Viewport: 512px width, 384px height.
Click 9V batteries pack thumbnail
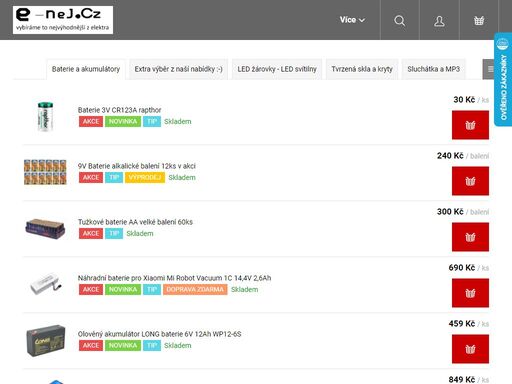tap(45, 172)
